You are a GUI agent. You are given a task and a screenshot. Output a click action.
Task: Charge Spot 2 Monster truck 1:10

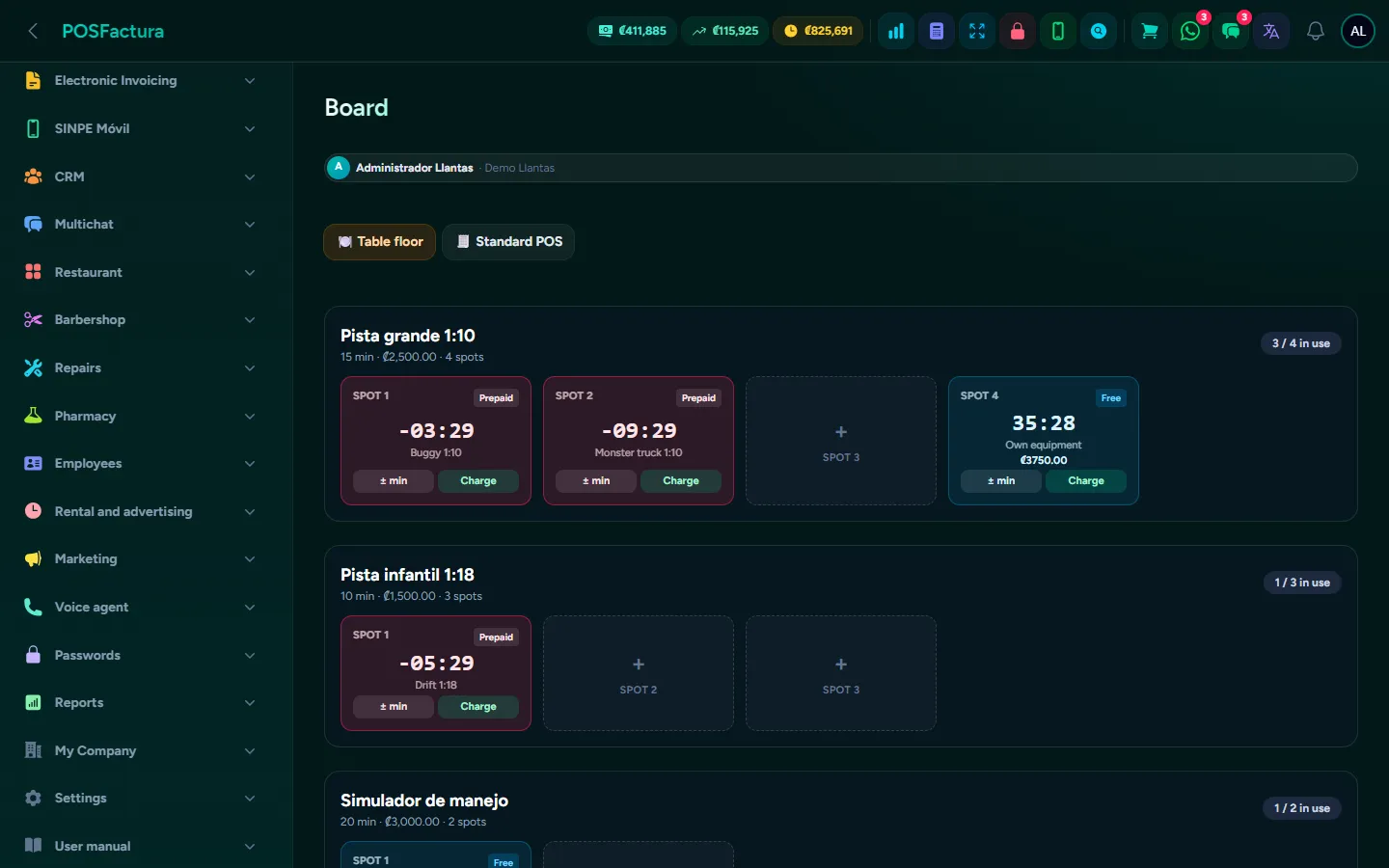click(x=681, y=481)
